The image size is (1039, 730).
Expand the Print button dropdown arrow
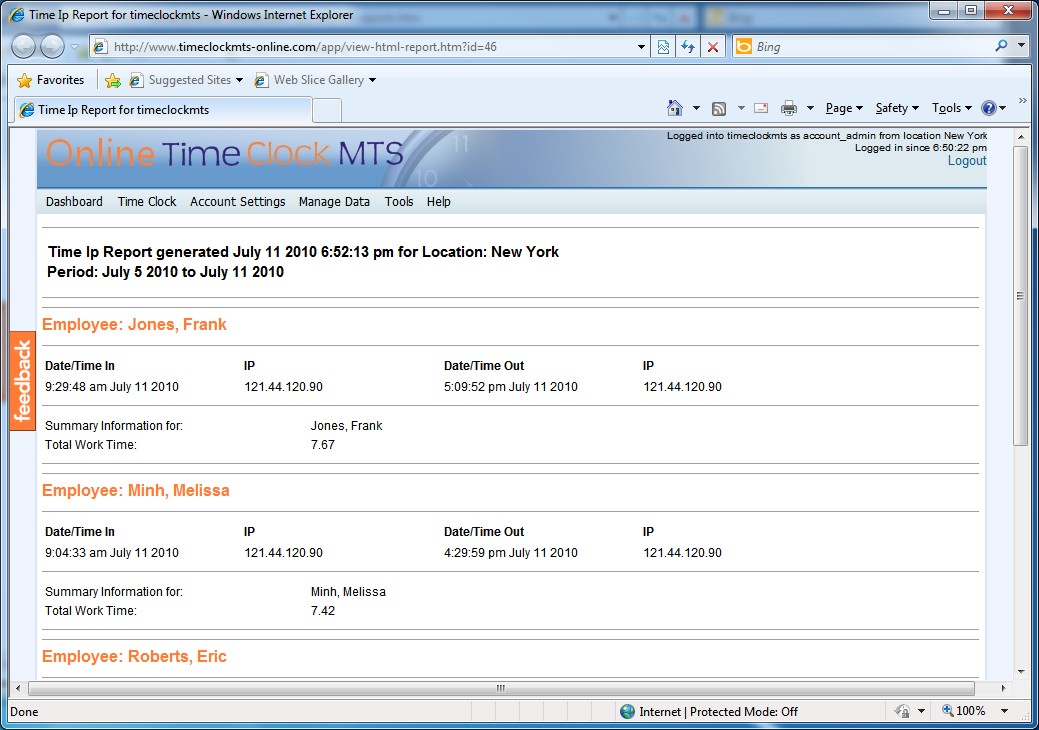pyautogui.click(x=810, y=108)
